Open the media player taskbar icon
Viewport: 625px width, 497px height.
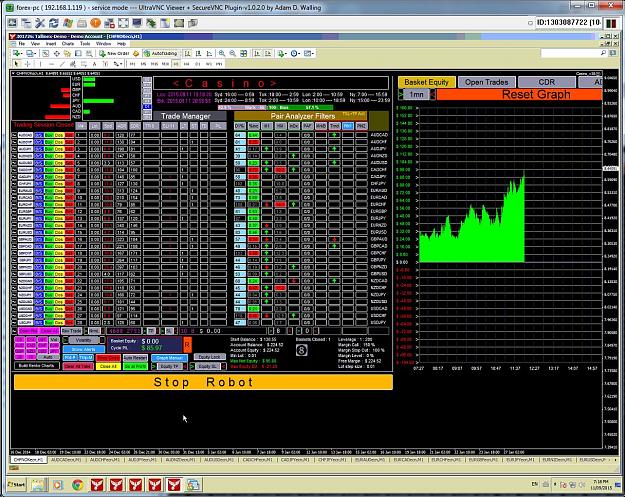(x=58, y=485)
